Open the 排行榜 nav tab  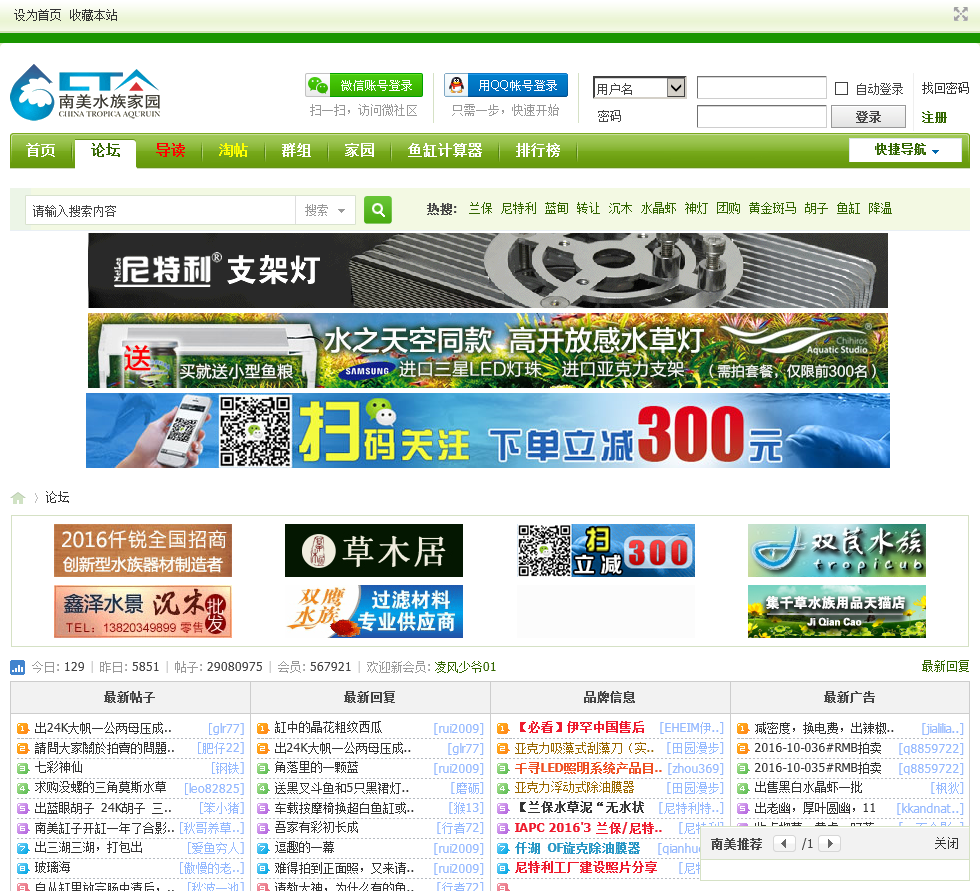pos(538,151)
